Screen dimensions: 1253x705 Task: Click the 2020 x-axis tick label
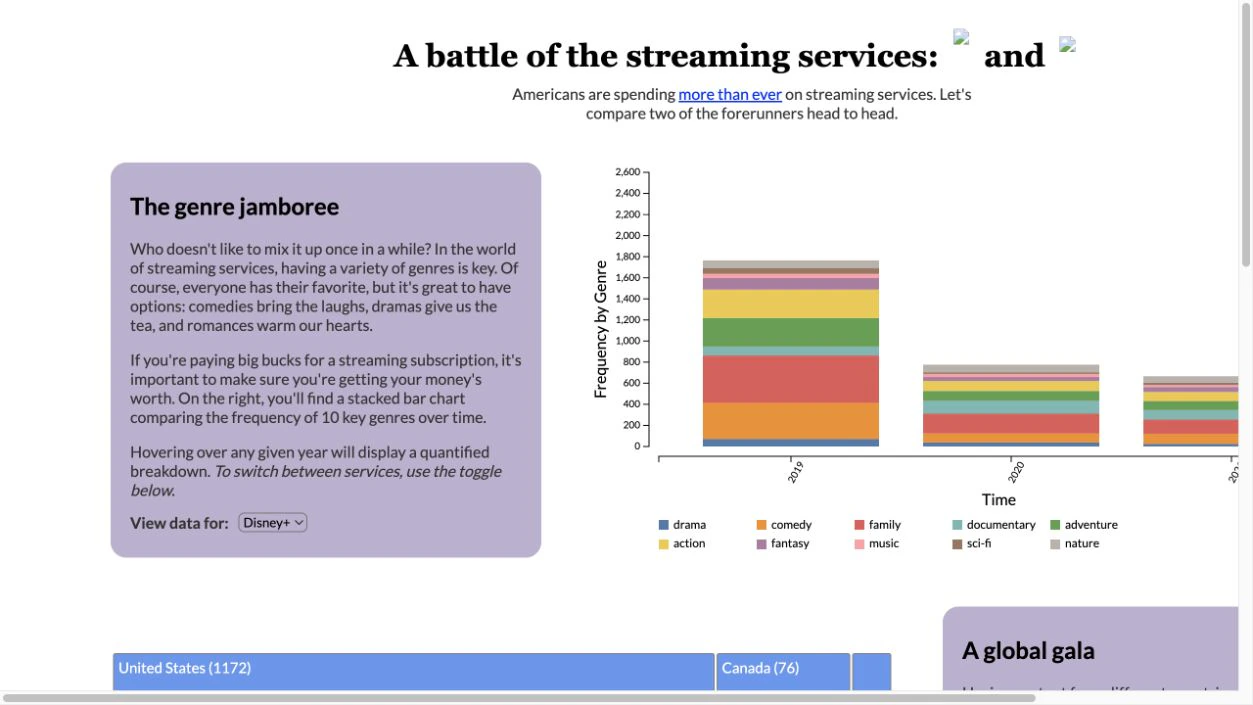click(x=1016, y=472)
